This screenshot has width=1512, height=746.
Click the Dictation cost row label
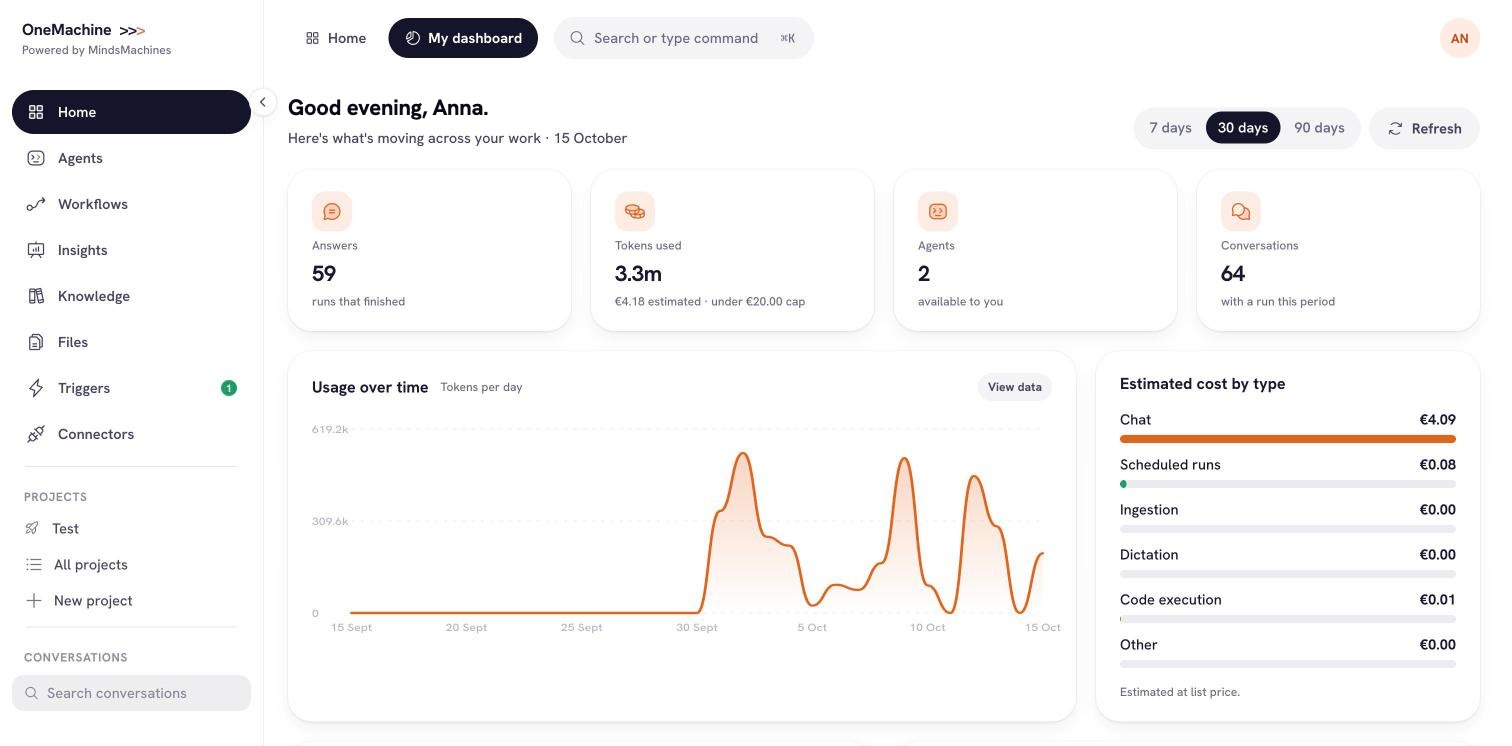(1149, 554)
